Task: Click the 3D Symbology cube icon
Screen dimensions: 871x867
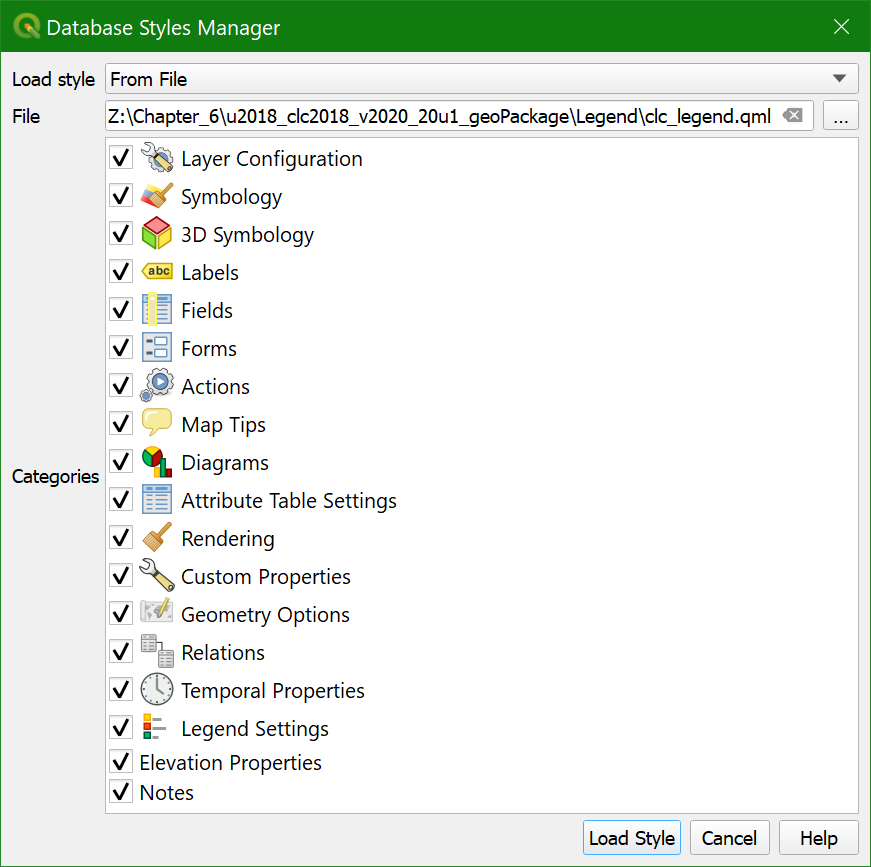Action: 157,233
